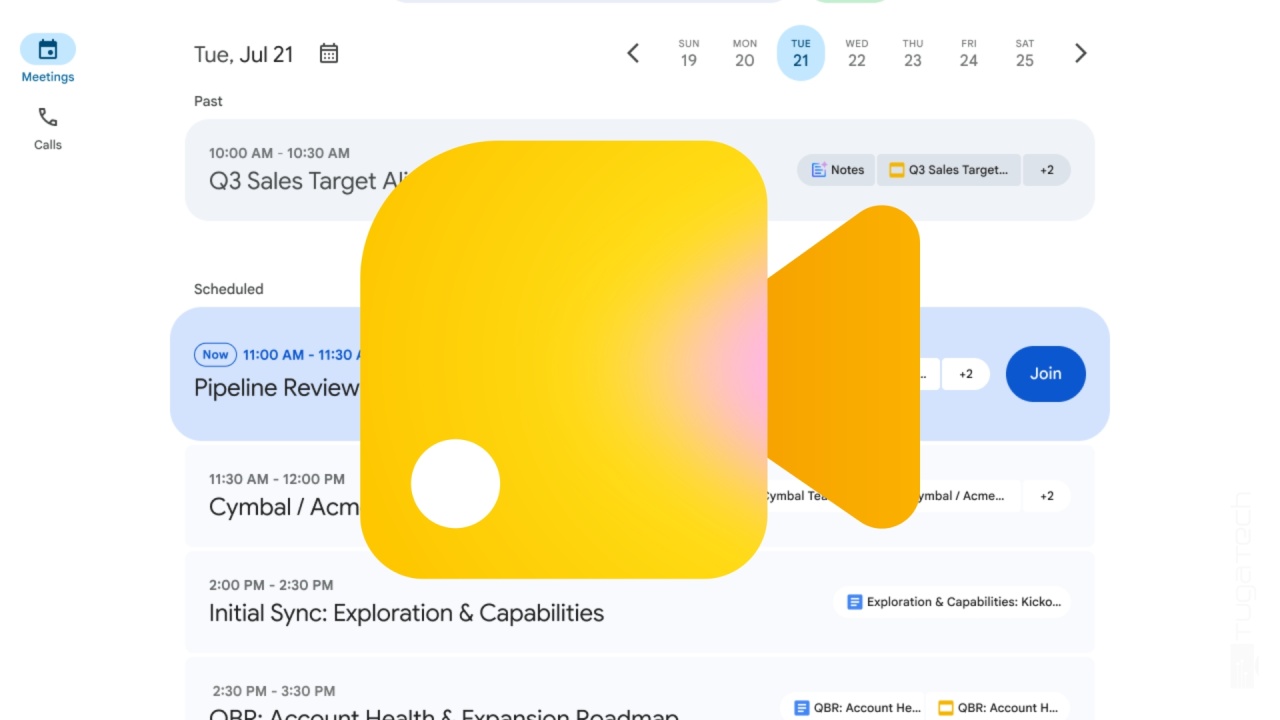This screenshot has height=720, width=1280.
Task: Open the calendar date picker icon
Action: point(329,54)
